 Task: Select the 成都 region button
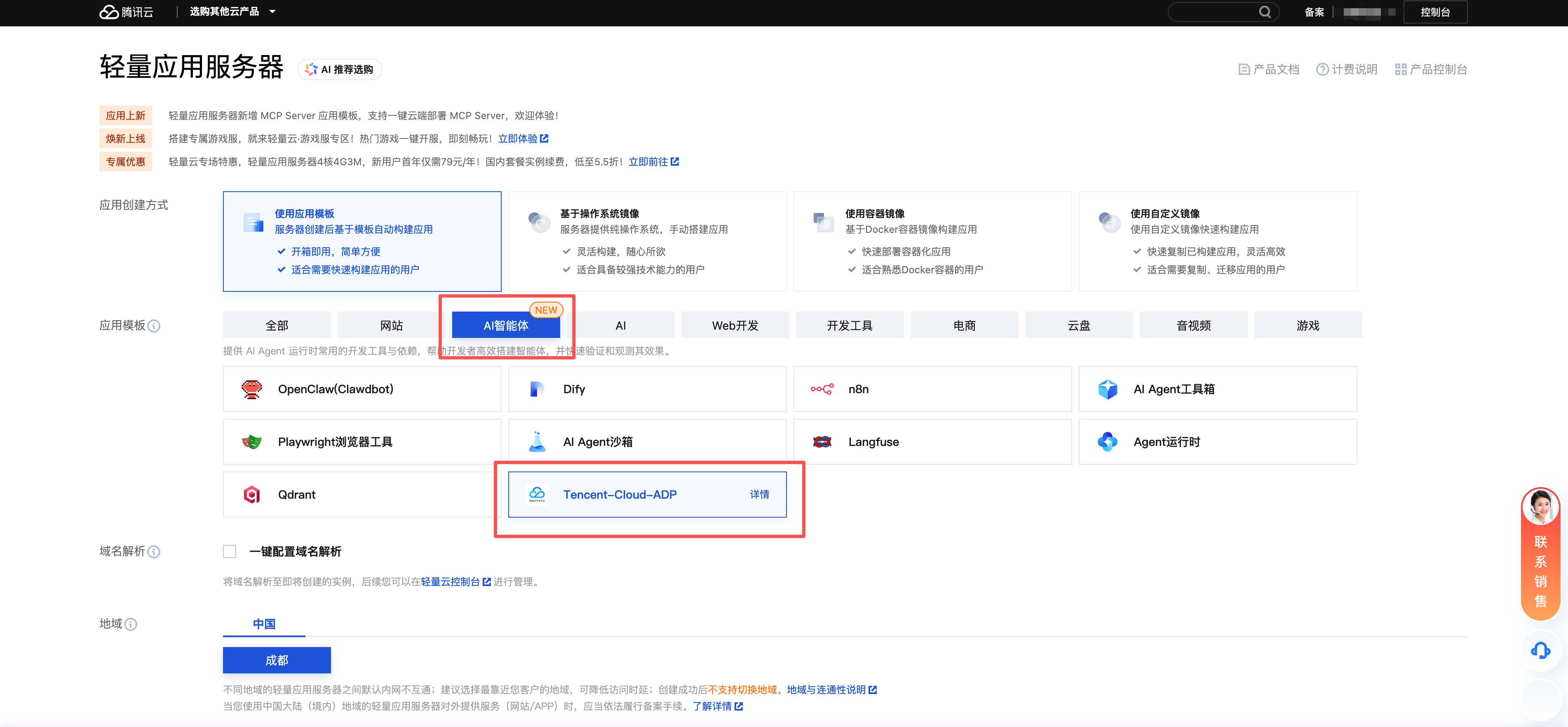pyautogui.click(x=276, y=660)
